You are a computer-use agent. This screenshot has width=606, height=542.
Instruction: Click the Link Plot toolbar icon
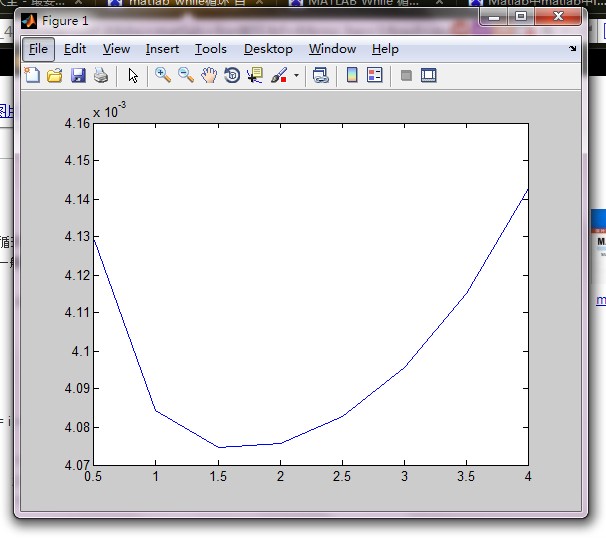click(x=321, y=75)
